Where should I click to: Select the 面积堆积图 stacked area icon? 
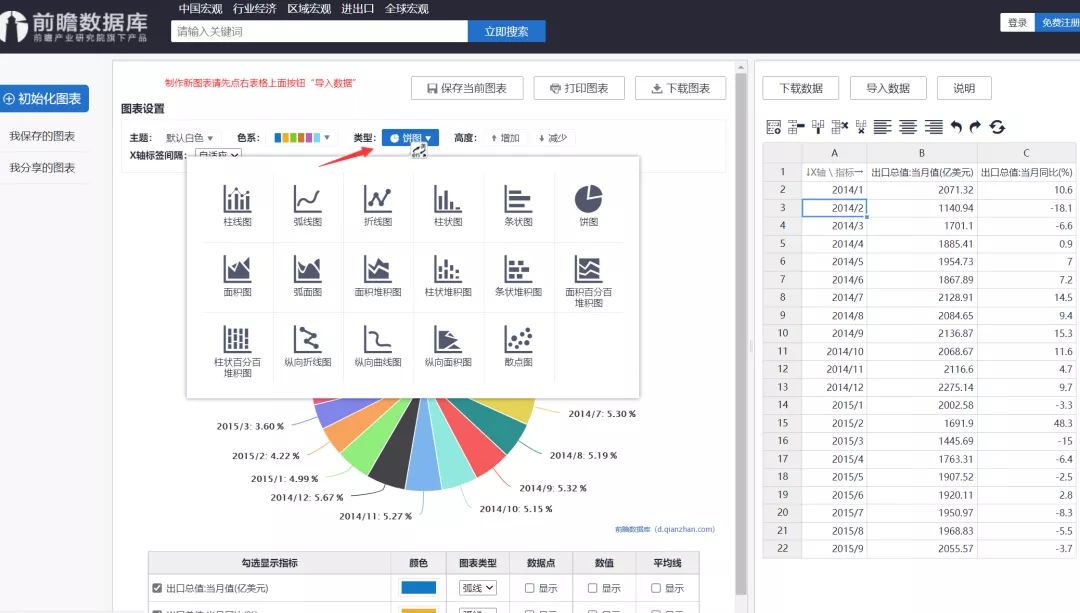[377, 276]
